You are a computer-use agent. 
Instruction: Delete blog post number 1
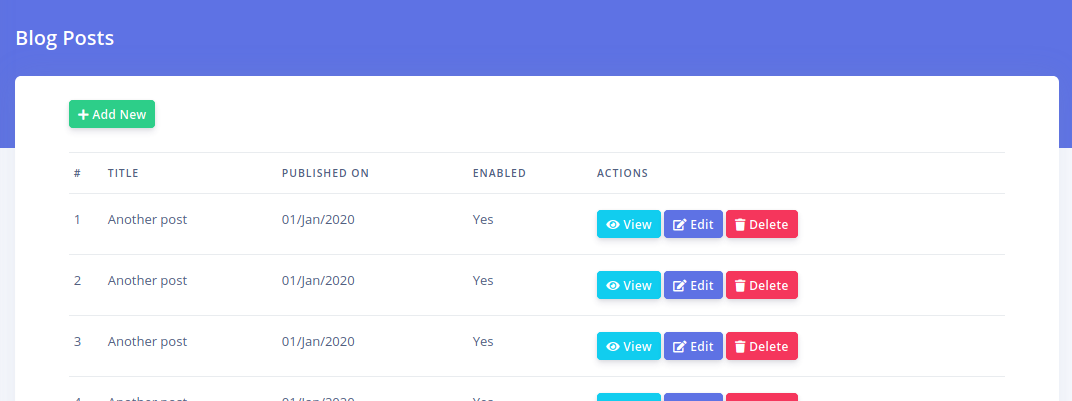click(761, 224)
